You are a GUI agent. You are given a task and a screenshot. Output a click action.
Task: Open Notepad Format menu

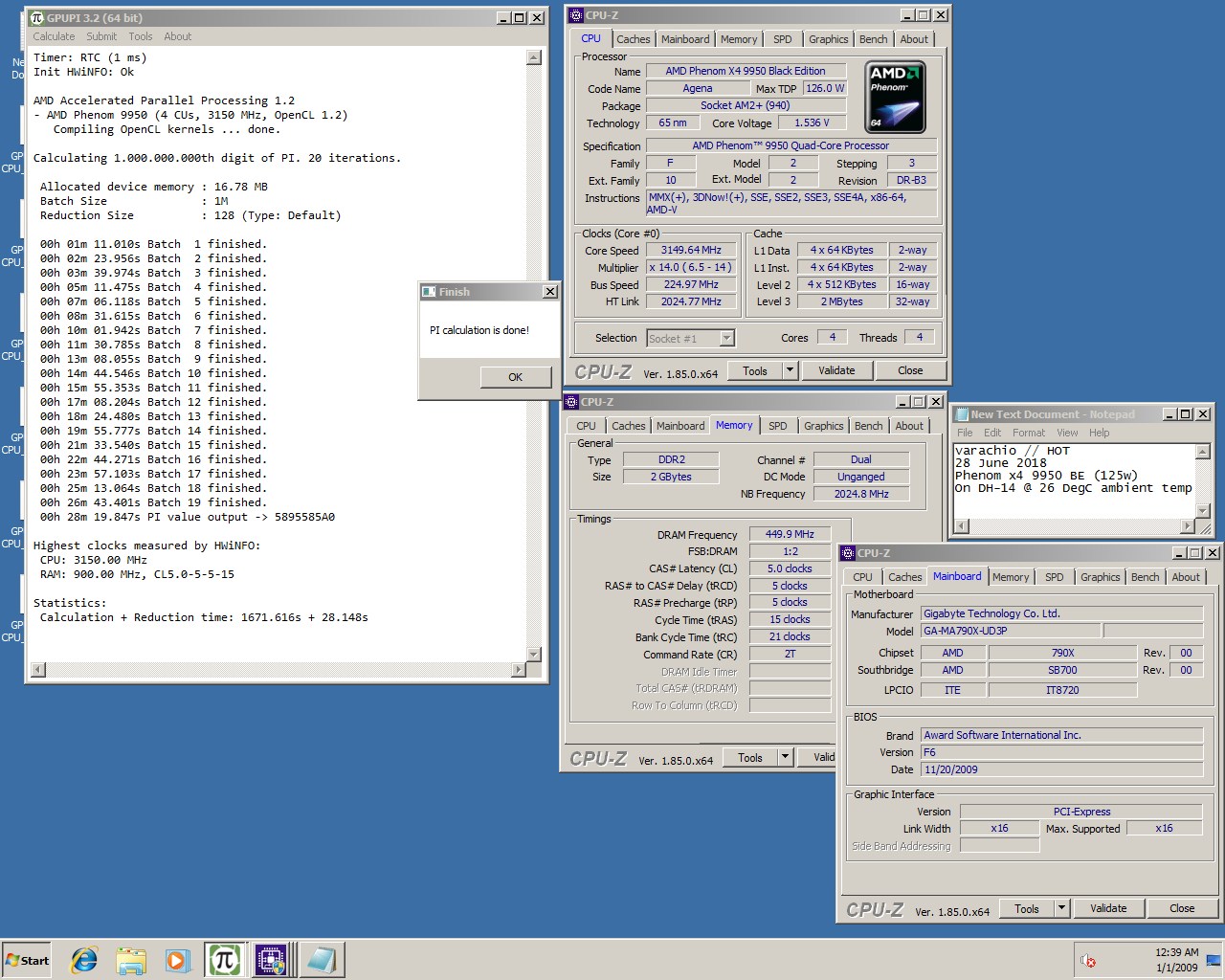click(x=1029, y=433)
